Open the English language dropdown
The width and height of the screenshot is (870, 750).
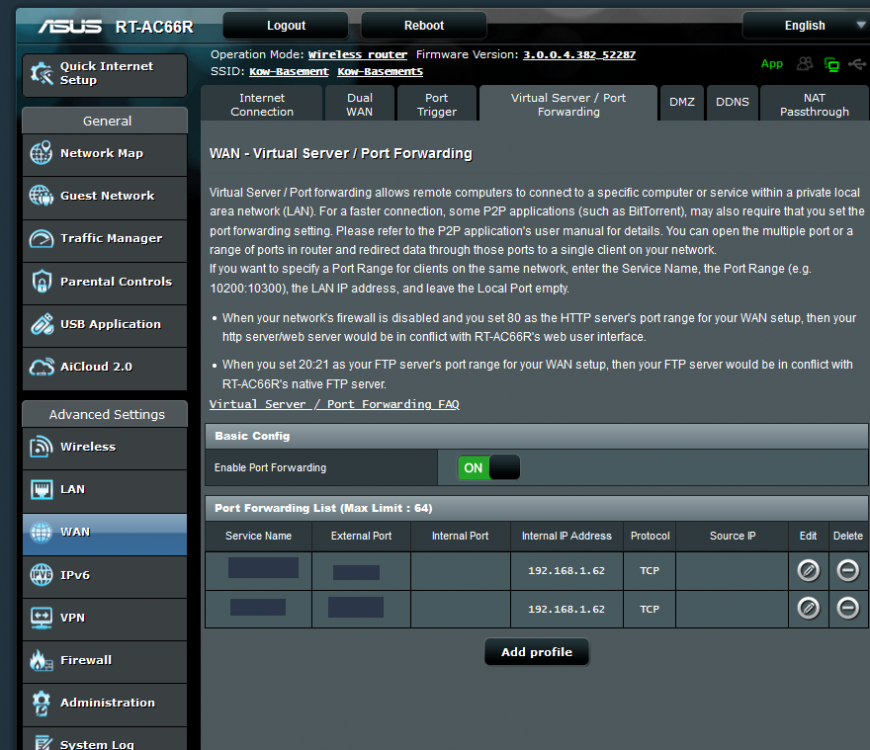pyautogui.click(x=806, y=26)
